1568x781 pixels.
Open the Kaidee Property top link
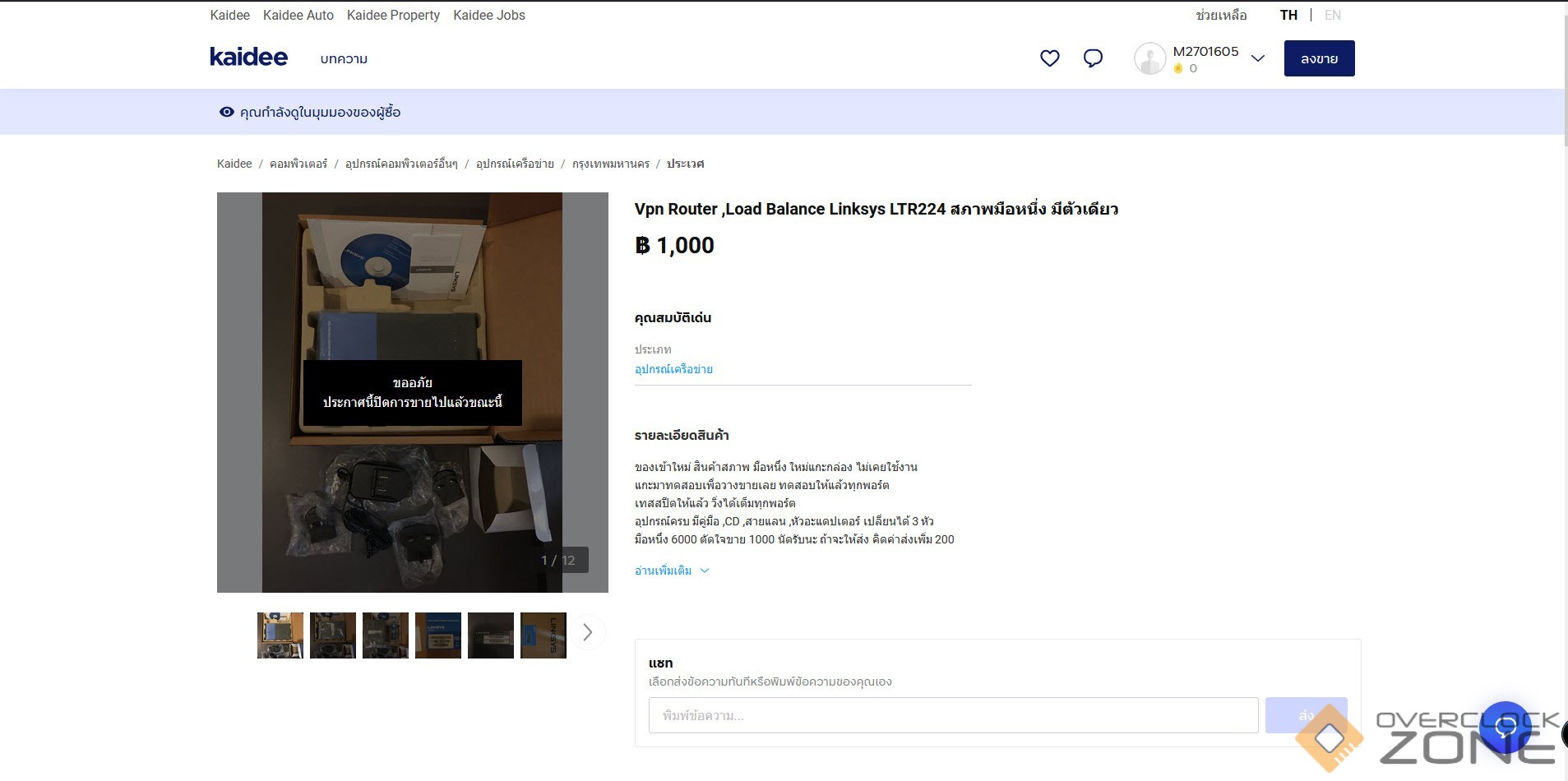coord(393,15)
